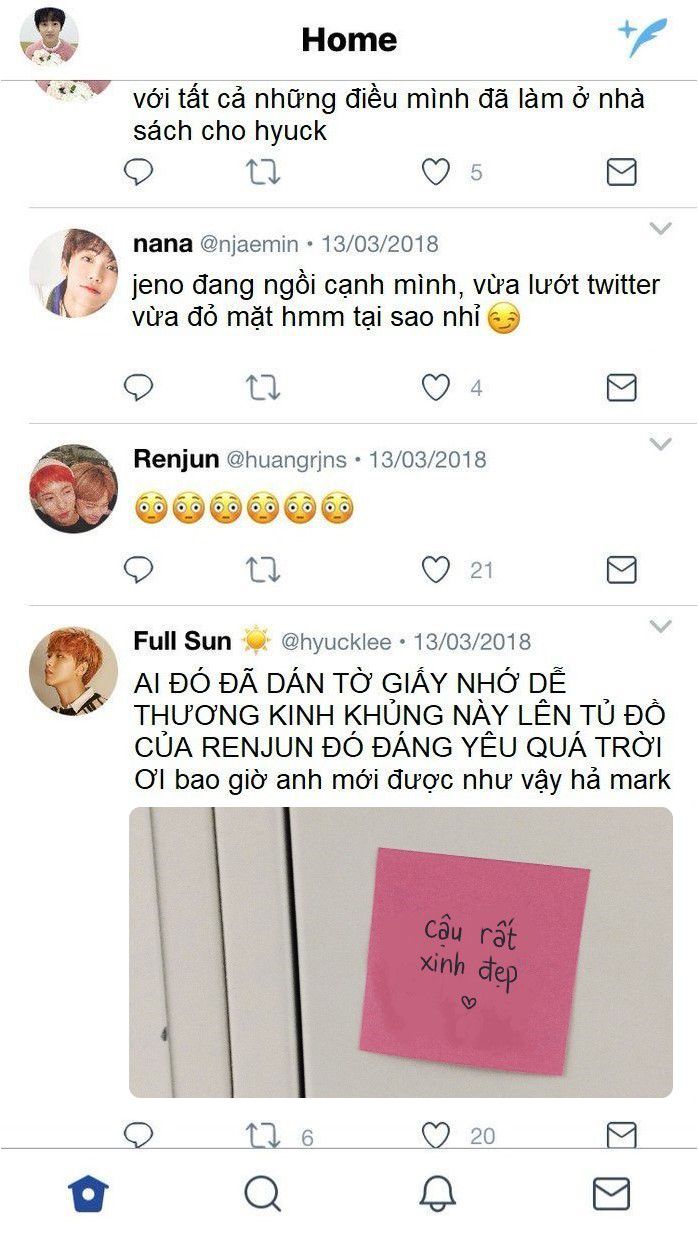Tap your profile avatar in the header
This screenshot has width=698, height=1243.
49,37
